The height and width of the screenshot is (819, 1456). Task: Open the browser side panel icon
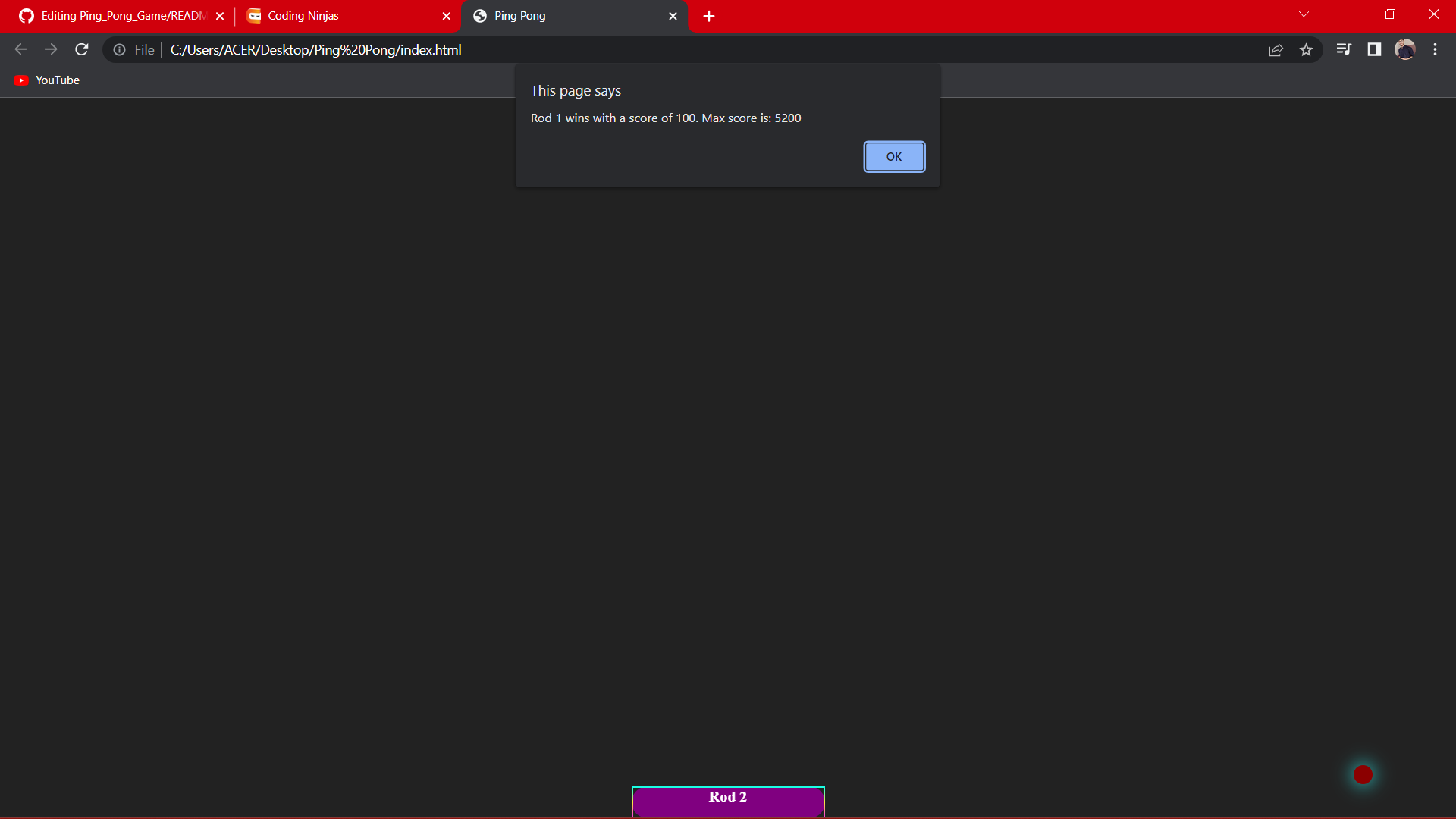click(1374, 49)
